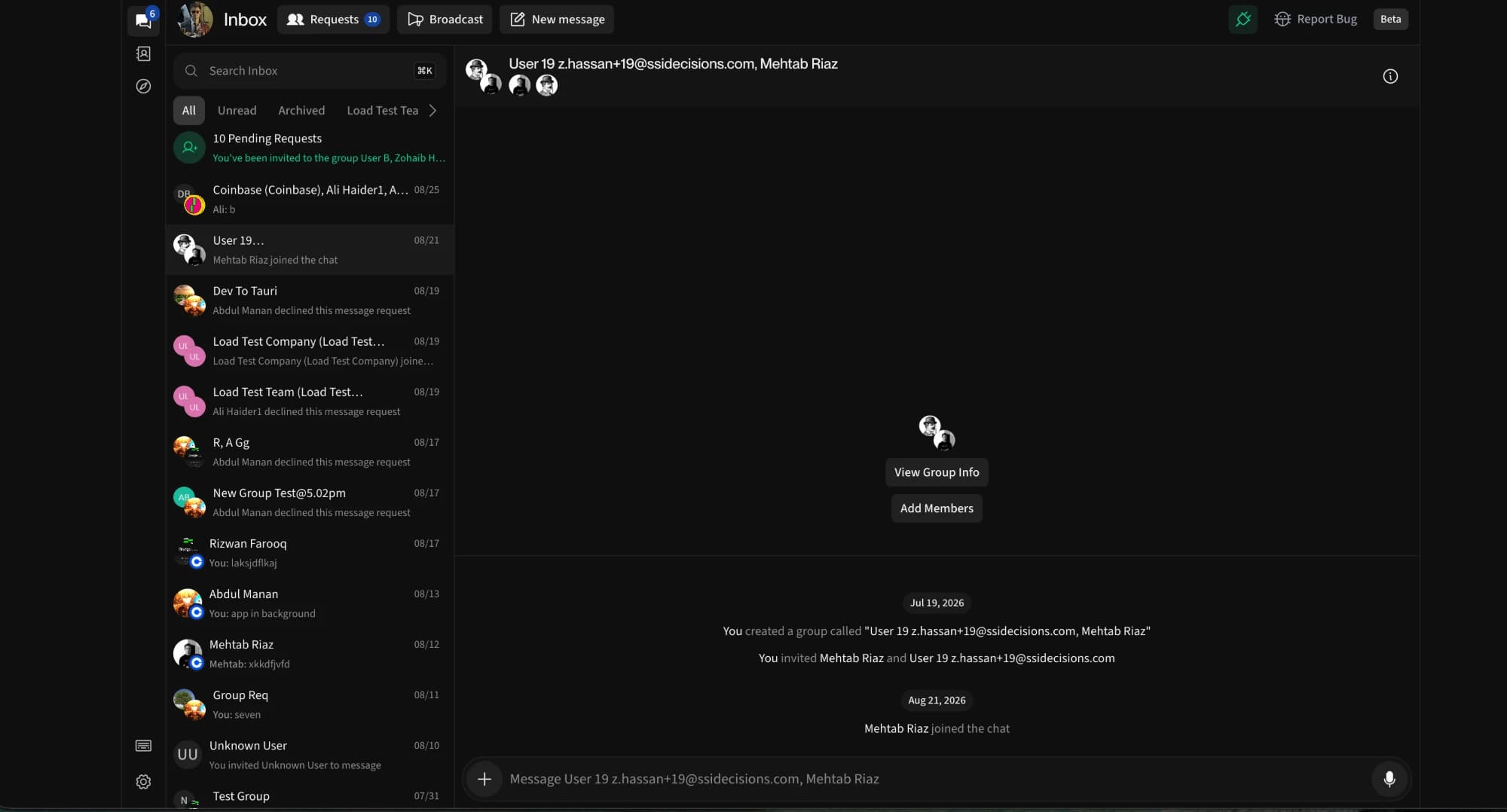Click the Unknown User UU avatar
Viewport: 1507px width, 812px height.
[188, 754]
